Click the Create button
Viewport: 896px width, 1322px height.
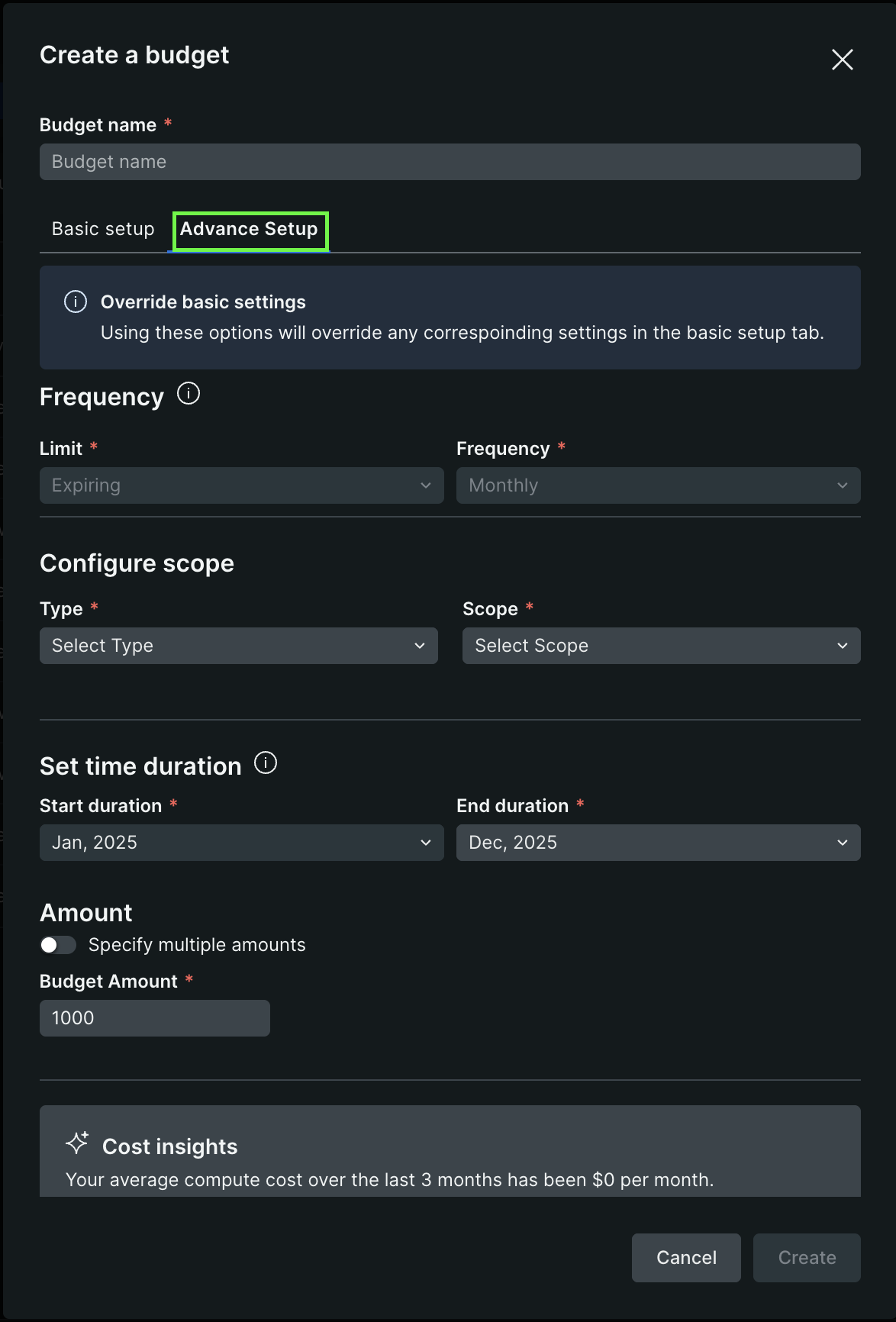(807, 1258)
